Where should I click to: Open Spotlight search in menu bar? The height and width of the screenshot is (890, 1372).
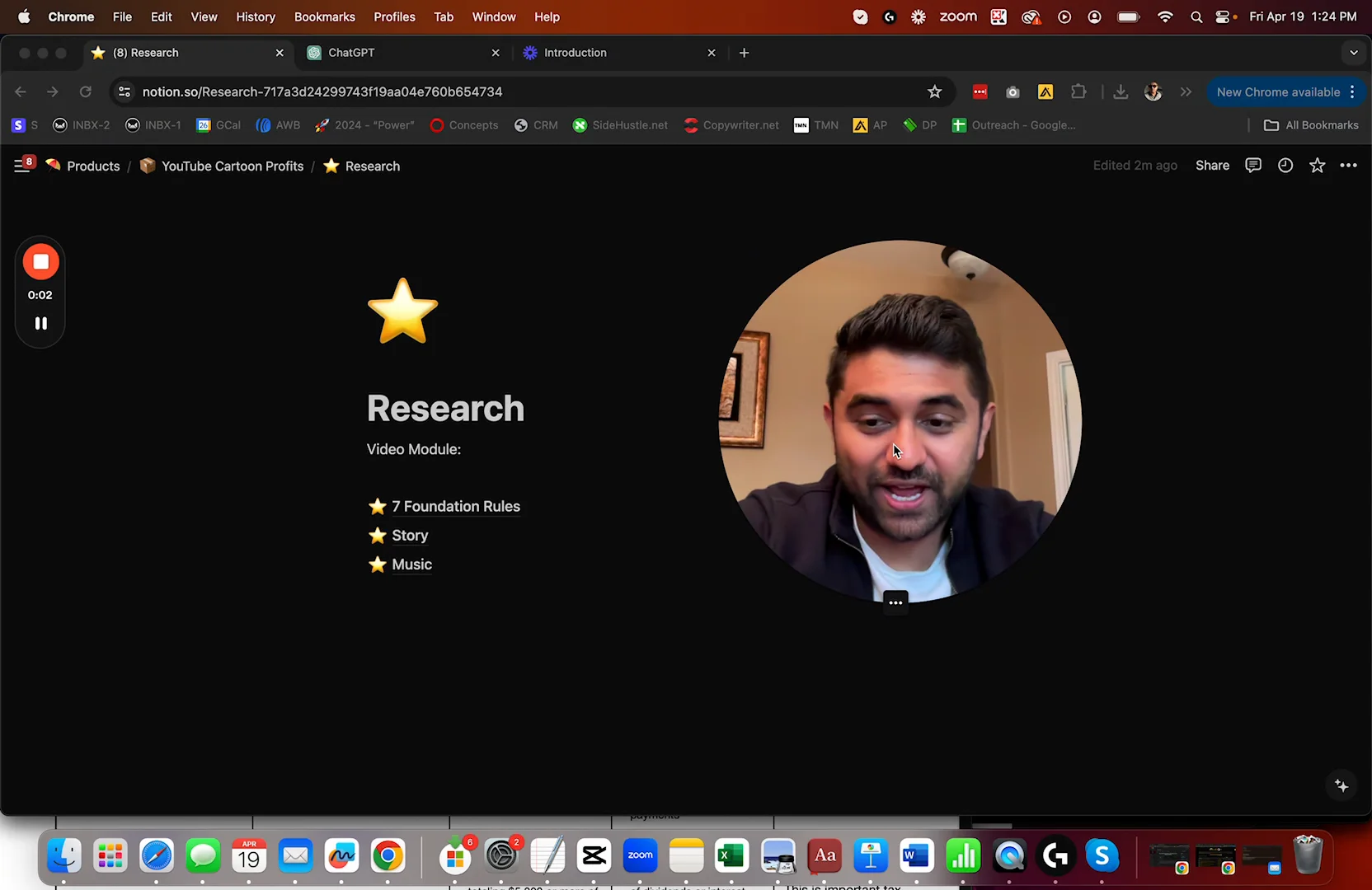(x=1196, y=16)
